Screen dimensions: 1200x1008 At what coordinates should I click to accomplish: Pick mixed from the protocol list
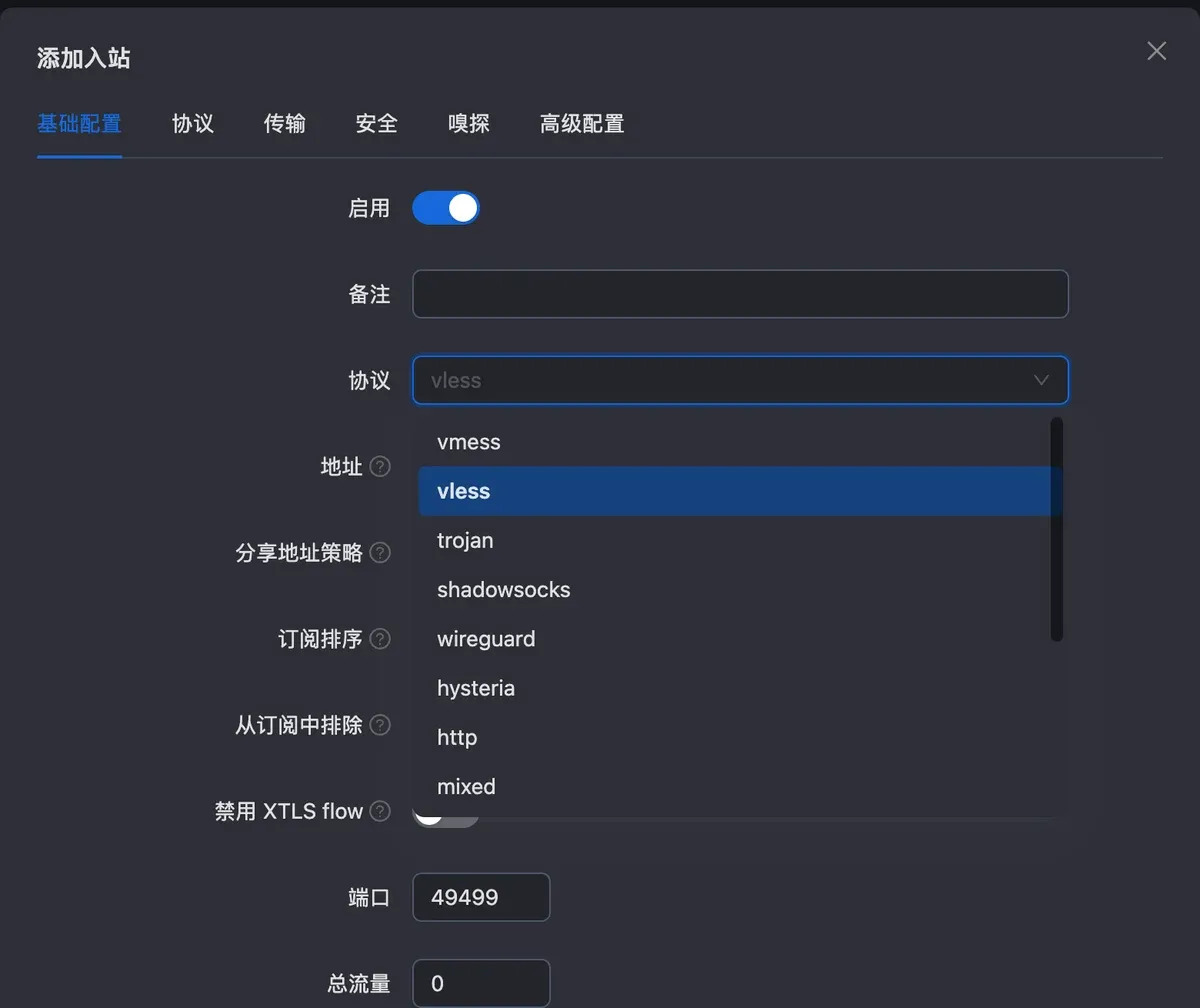740,786
